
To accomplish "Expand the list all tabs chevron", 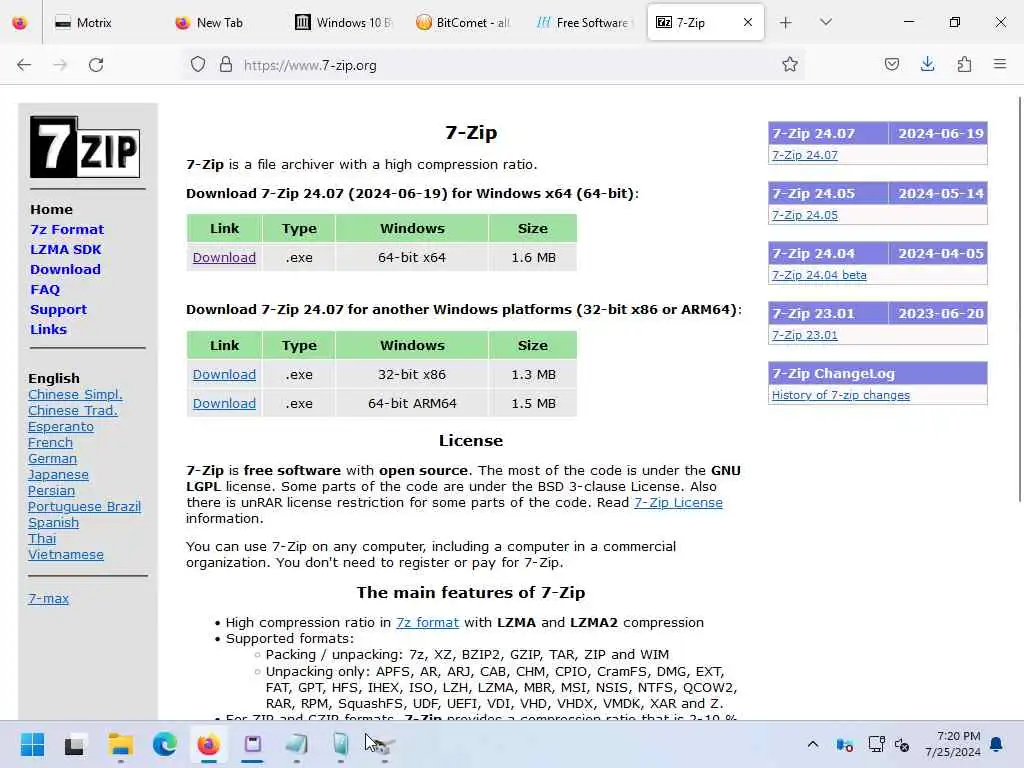I will point(826,22).
